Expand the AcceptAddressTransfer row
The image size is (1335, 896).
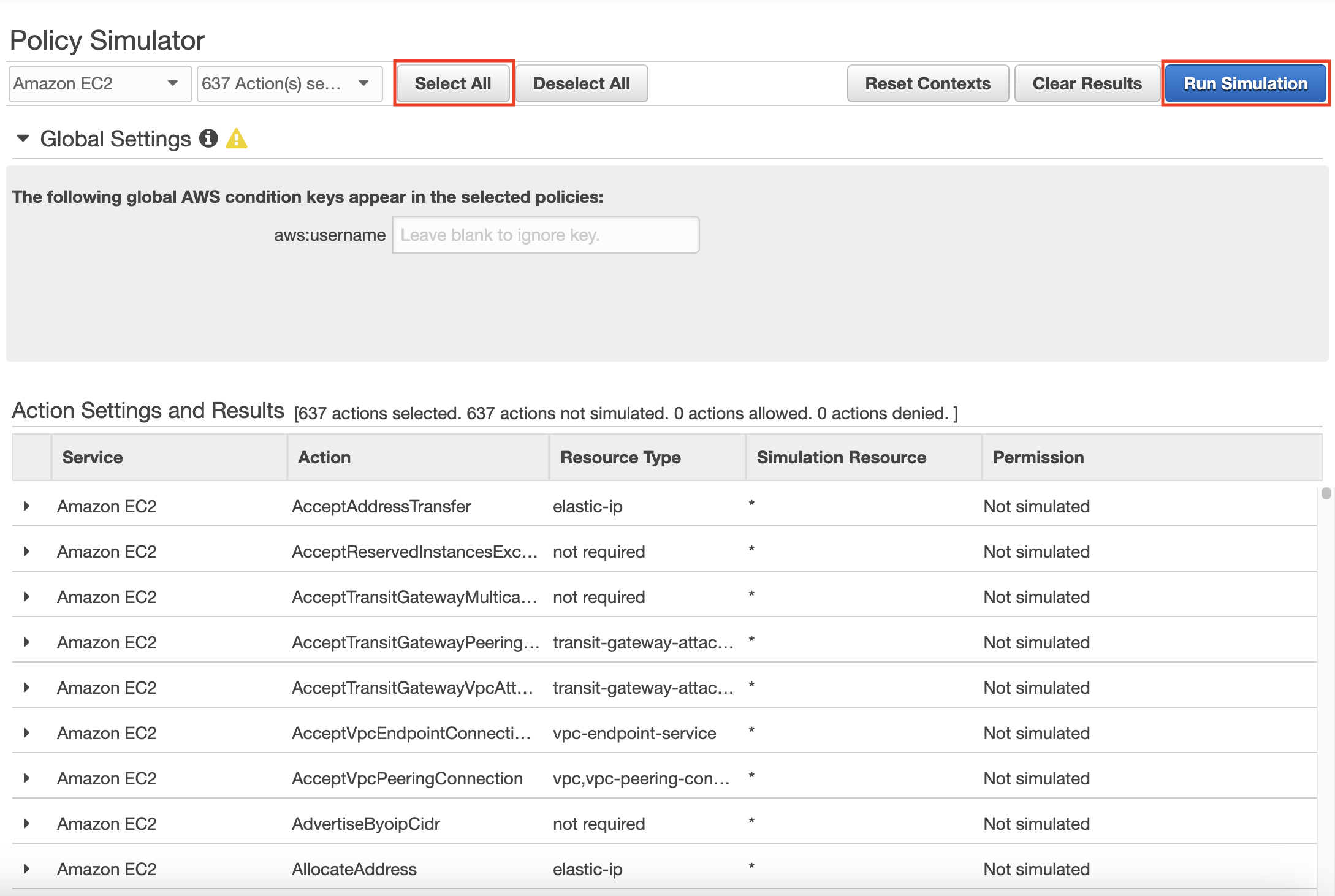pyautogui.click(x=26, y=506)
